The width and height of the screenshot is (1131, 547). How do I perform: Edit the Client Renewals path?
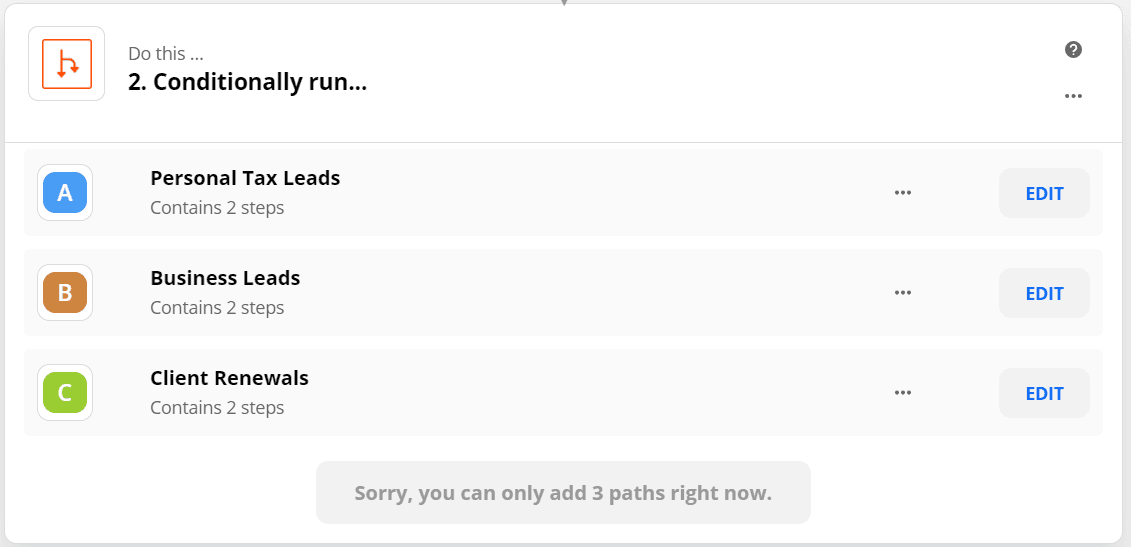pos(1044,393)
